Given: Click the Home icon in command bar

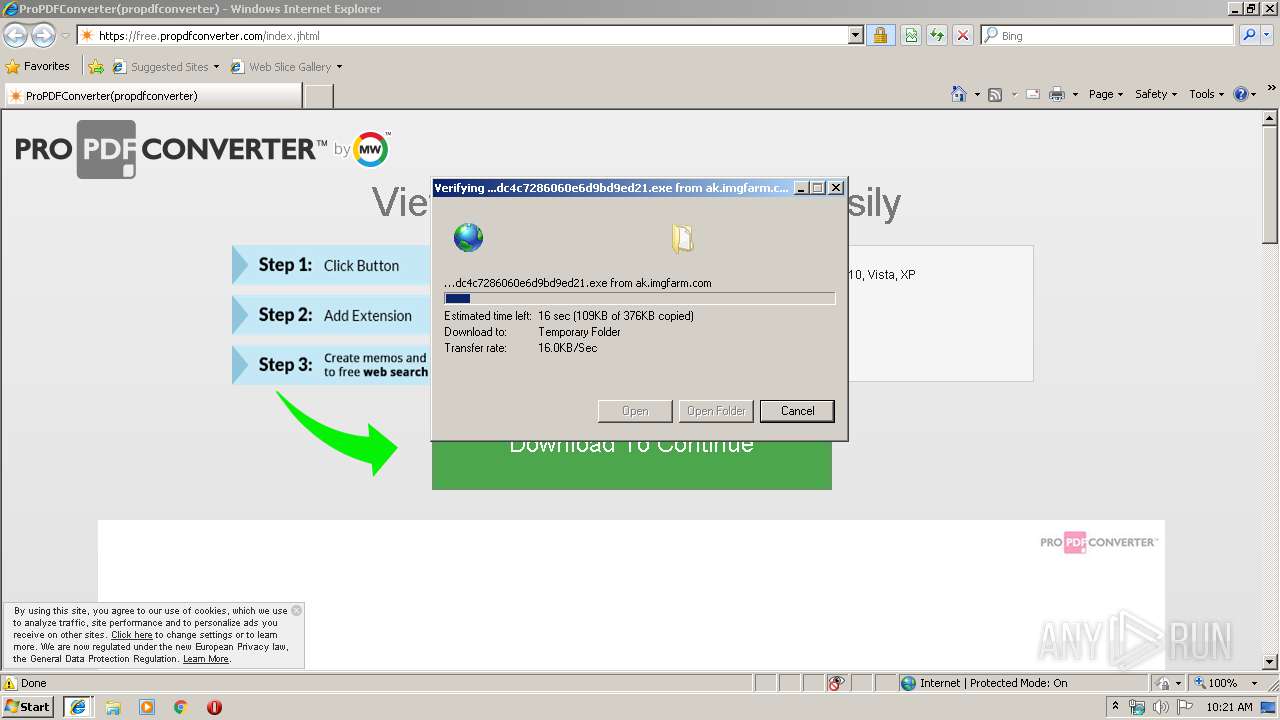Looking at the screenshot, I should coord(958,94).
